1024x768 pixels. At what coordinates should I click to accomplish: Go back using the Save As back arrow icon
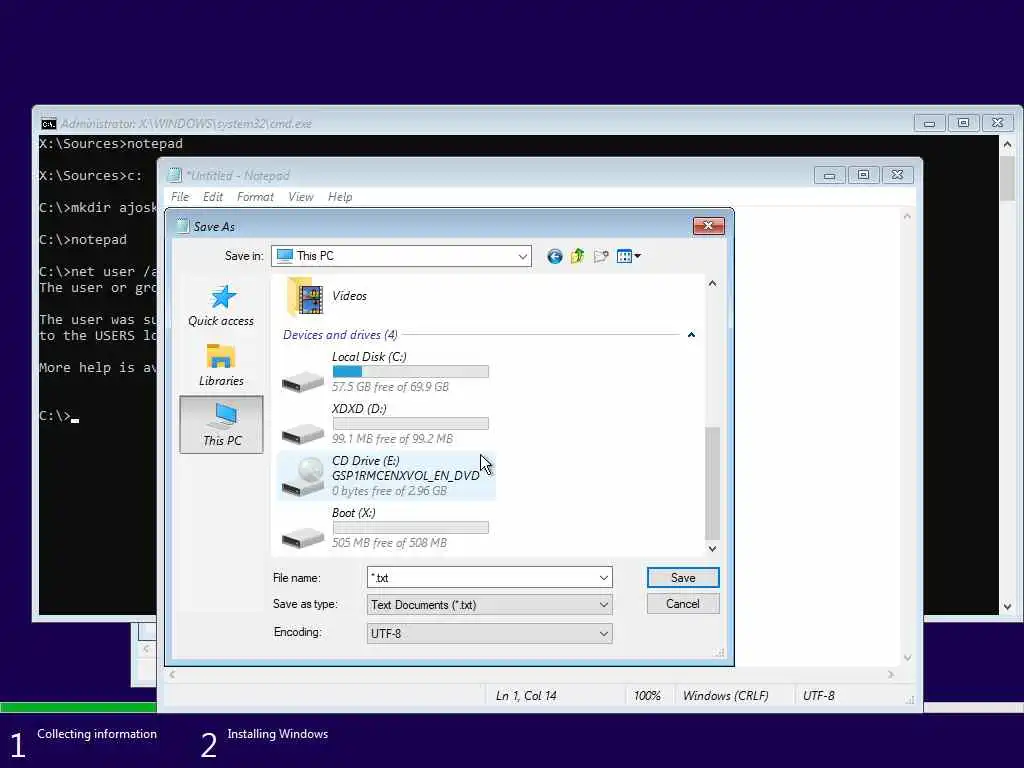click(x=554, y=257)
